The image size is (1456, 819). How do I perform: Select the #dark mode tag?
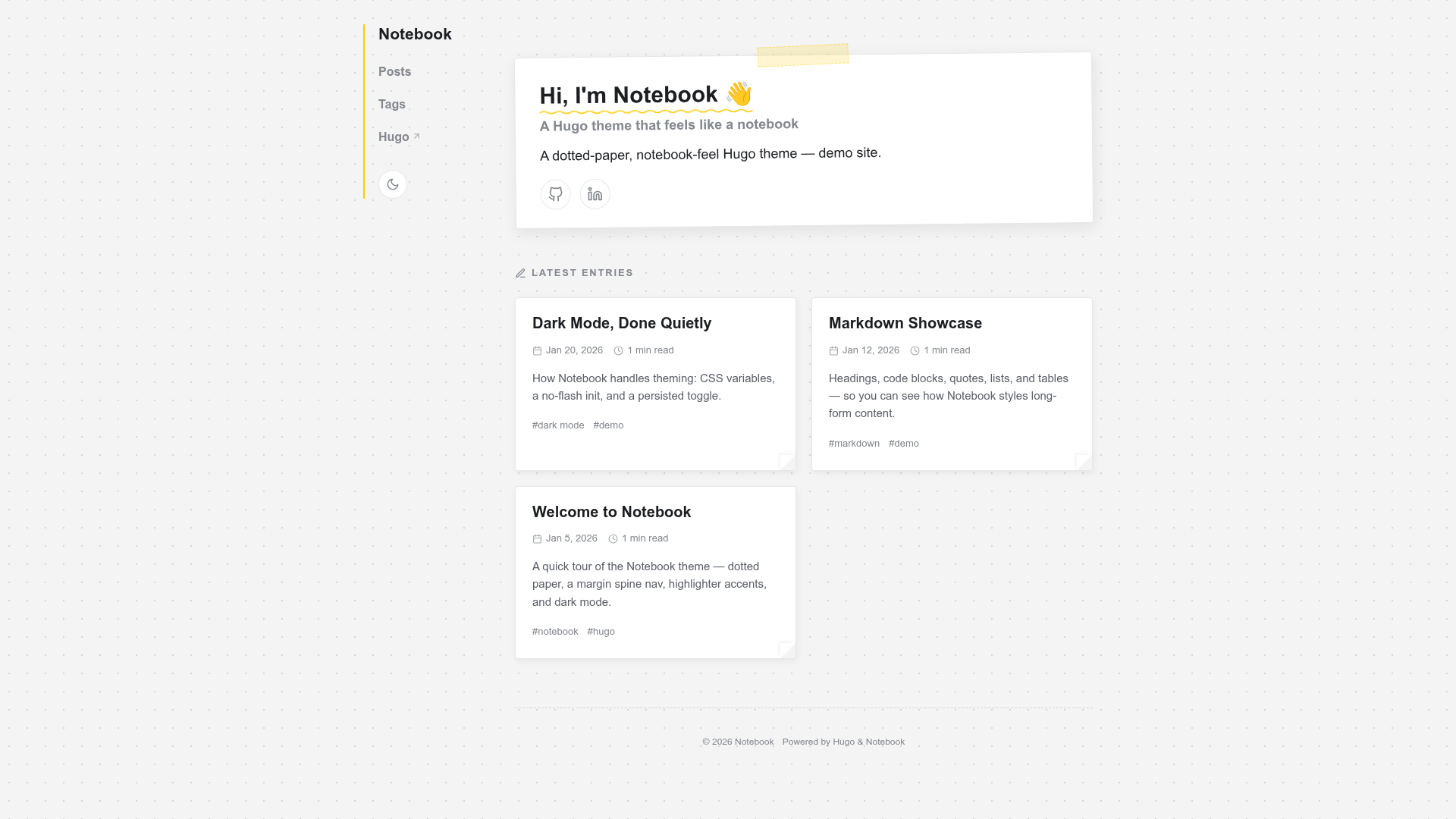[558, 425]
